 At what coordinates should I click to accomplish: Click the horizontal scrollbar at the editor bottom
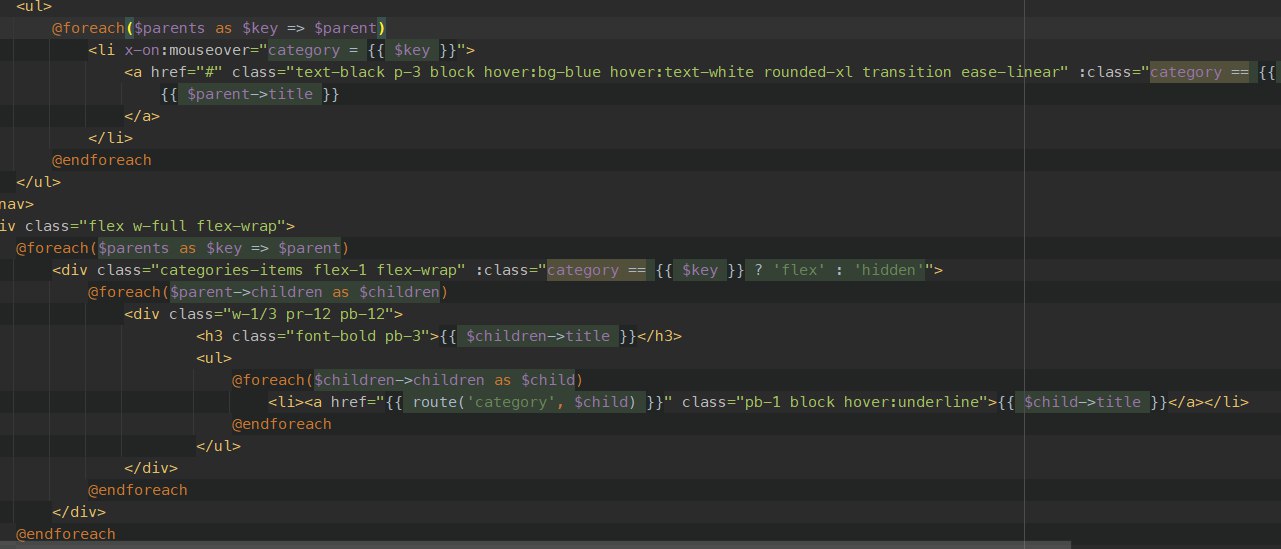click(535, 545)
